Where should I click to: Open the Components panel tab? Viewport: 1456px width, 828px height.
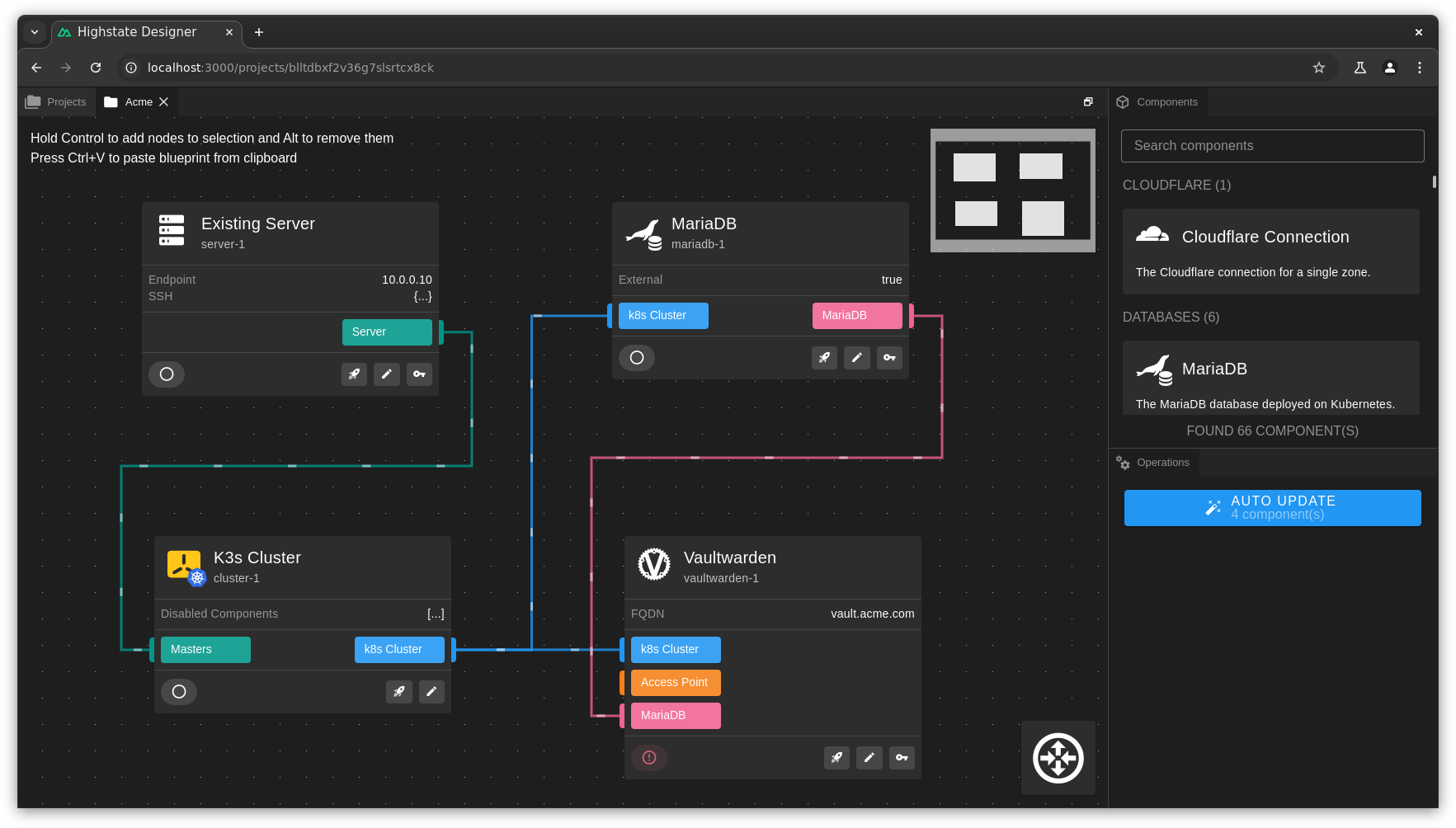tap(1157, 102)
